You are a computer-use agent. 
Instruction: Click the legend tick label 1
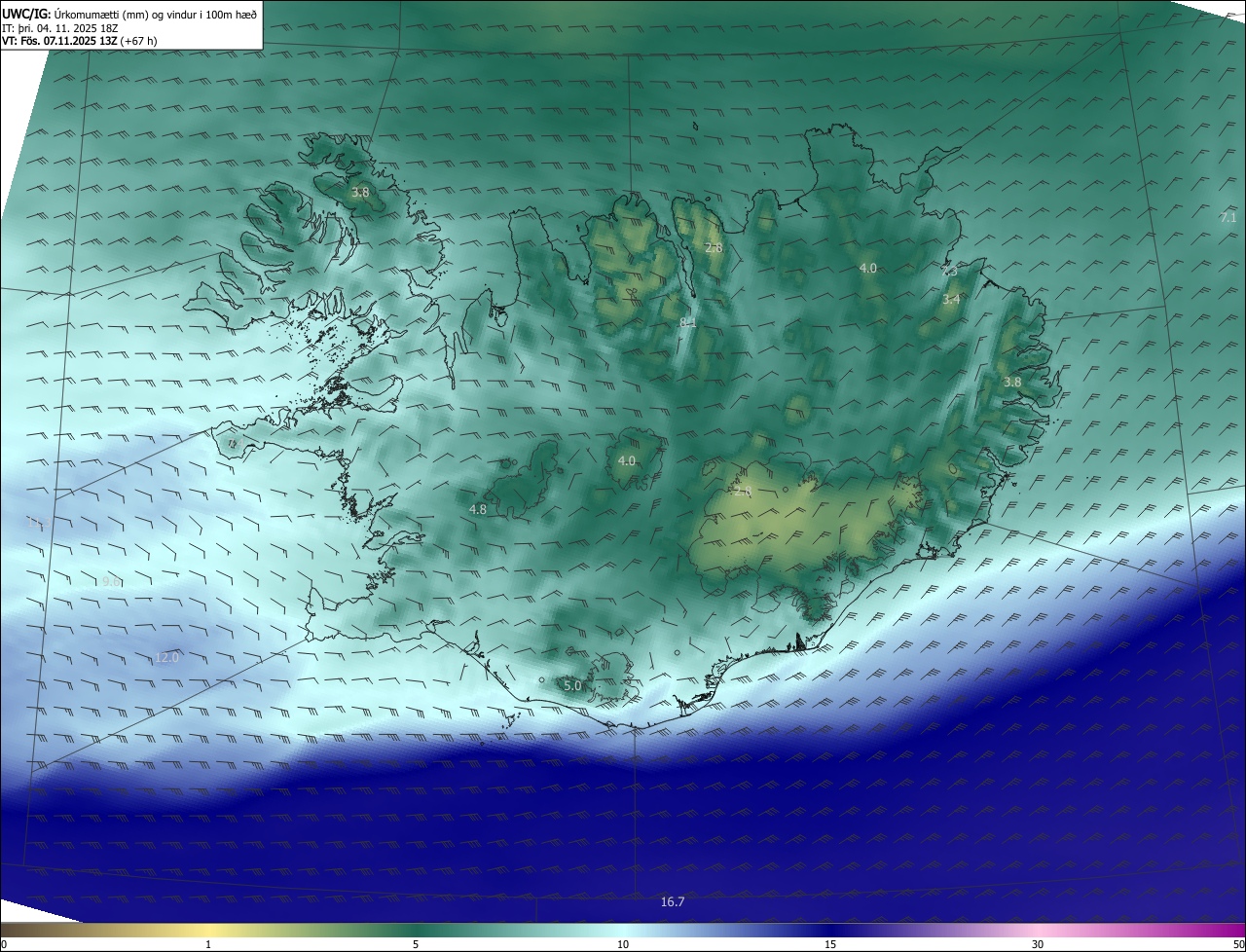point(208,944)
